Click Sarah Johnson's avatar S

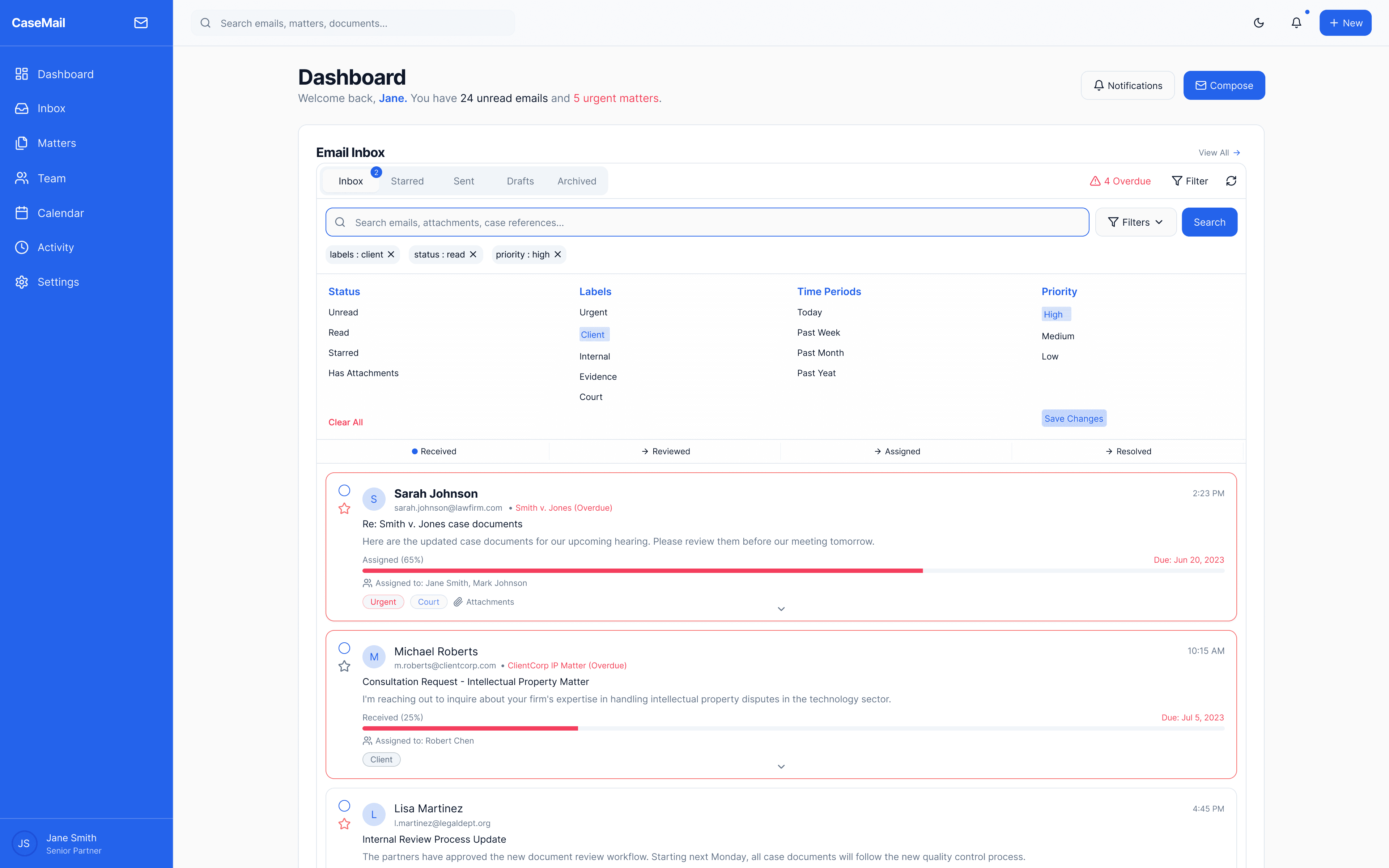point(374,499)
